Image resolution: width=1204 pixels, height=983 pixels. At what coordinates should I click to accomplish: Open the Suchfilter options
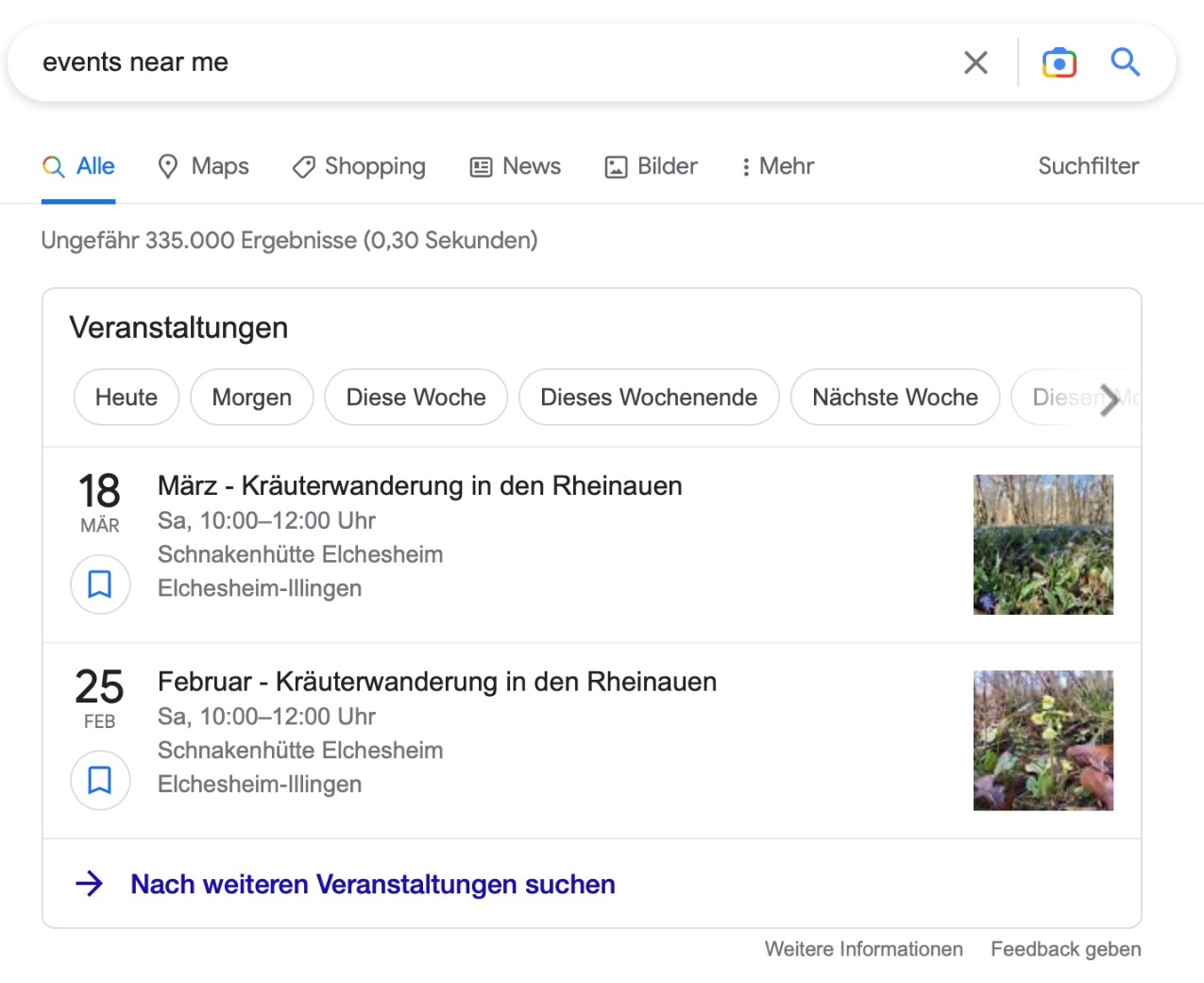1088,166
